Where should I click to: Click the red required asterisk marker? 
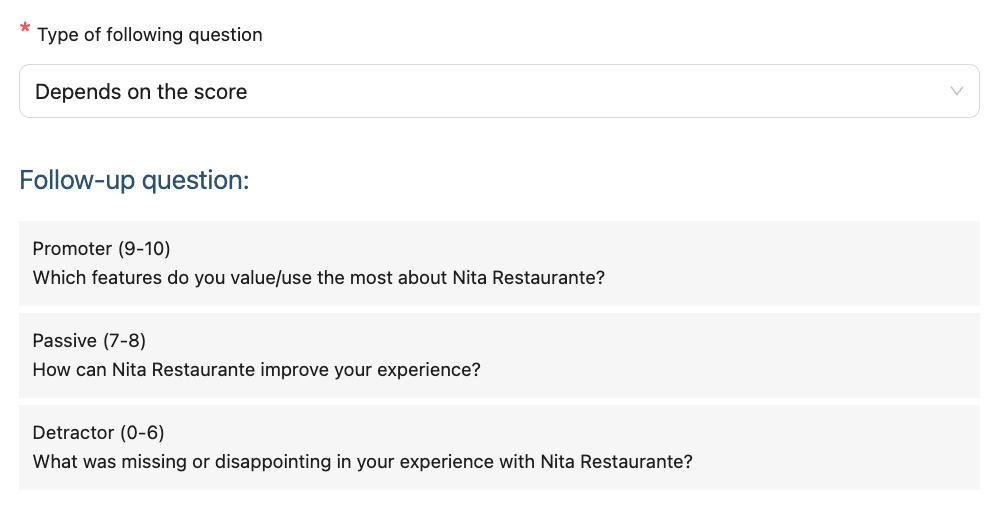click(x=25, y=31)
